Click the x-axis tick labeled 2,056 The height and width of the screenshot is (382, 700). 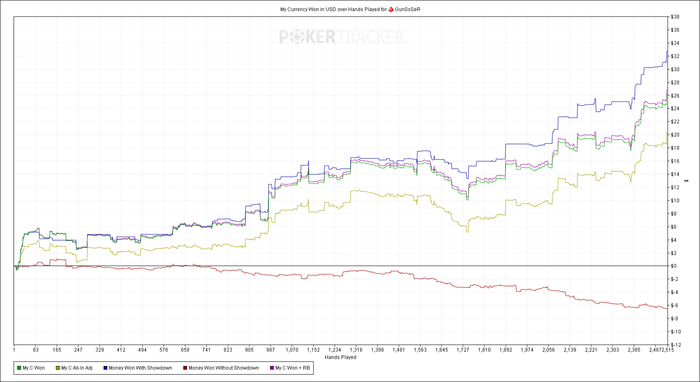549,351
